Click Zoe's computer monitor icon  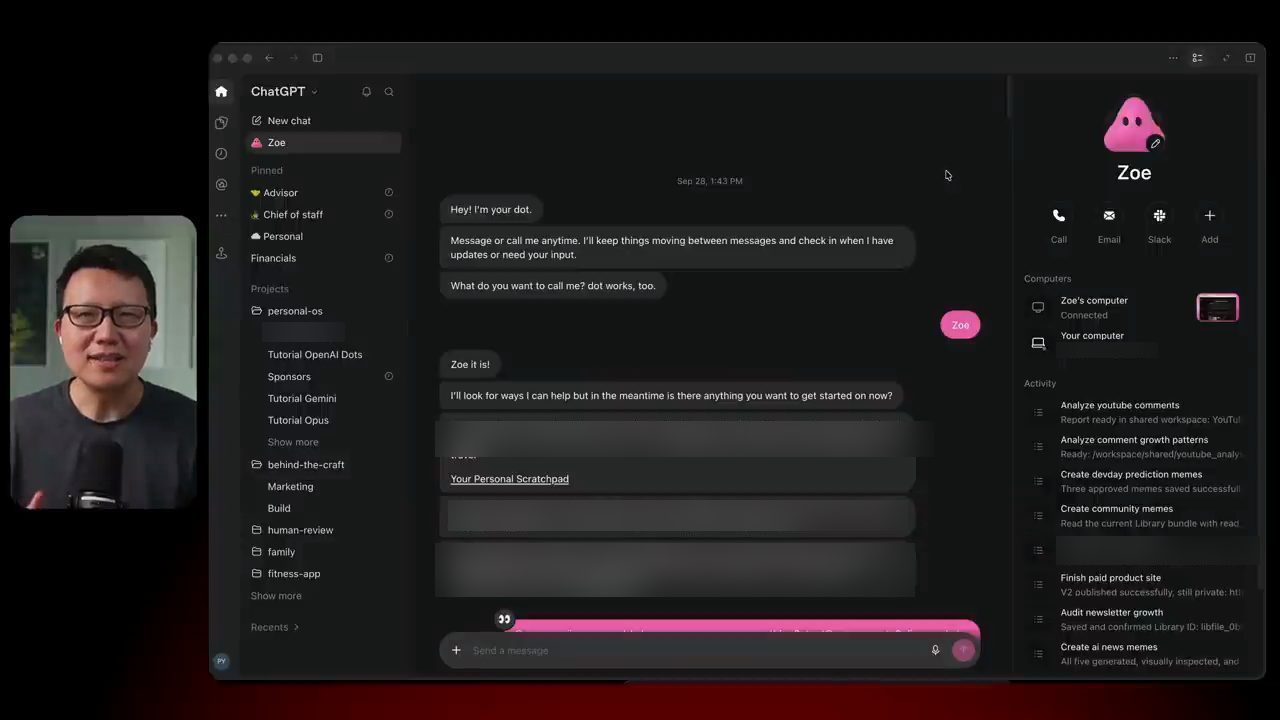point(1038,307)
